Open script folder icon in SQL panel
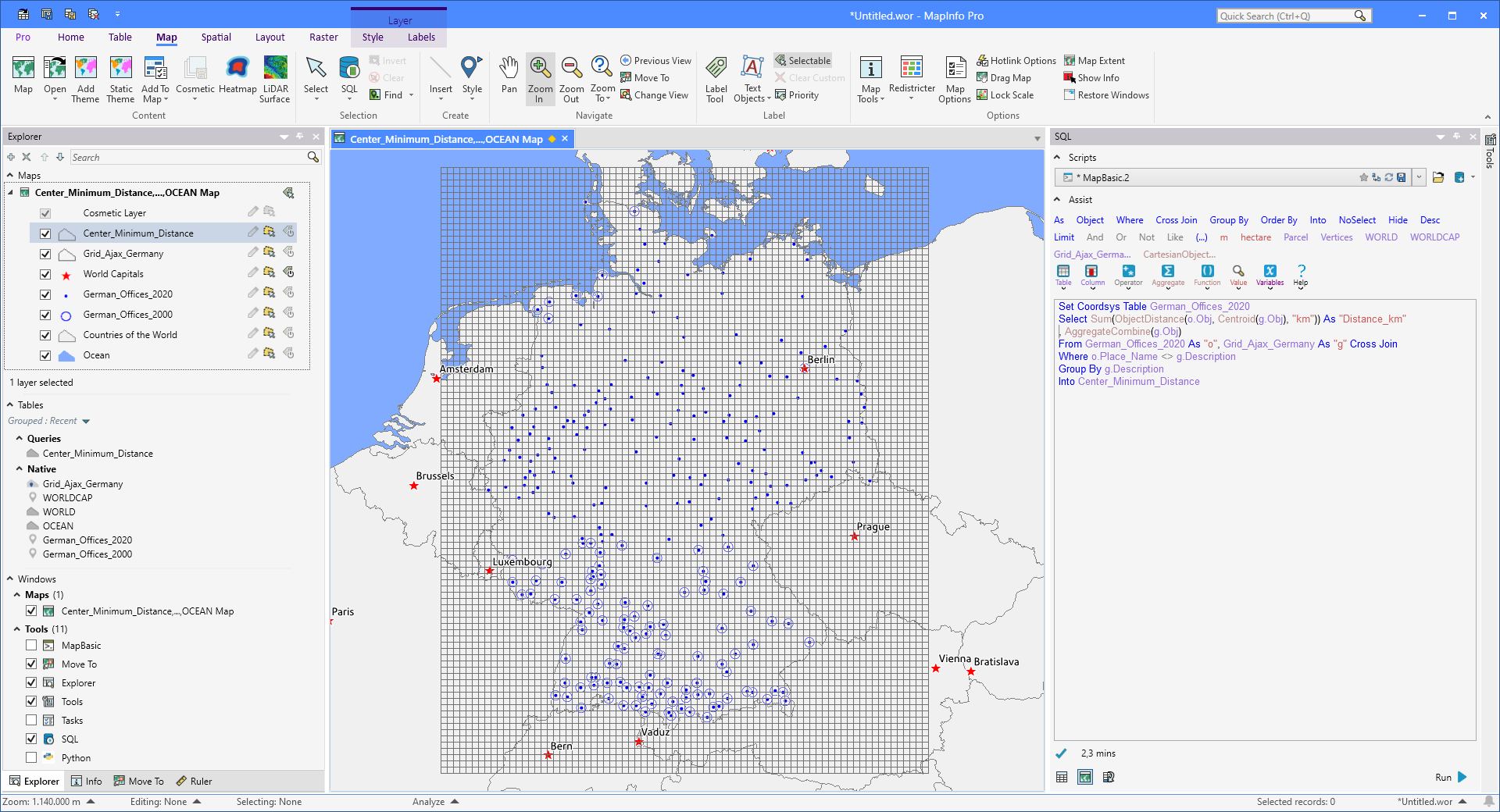 click(1438, 177)
